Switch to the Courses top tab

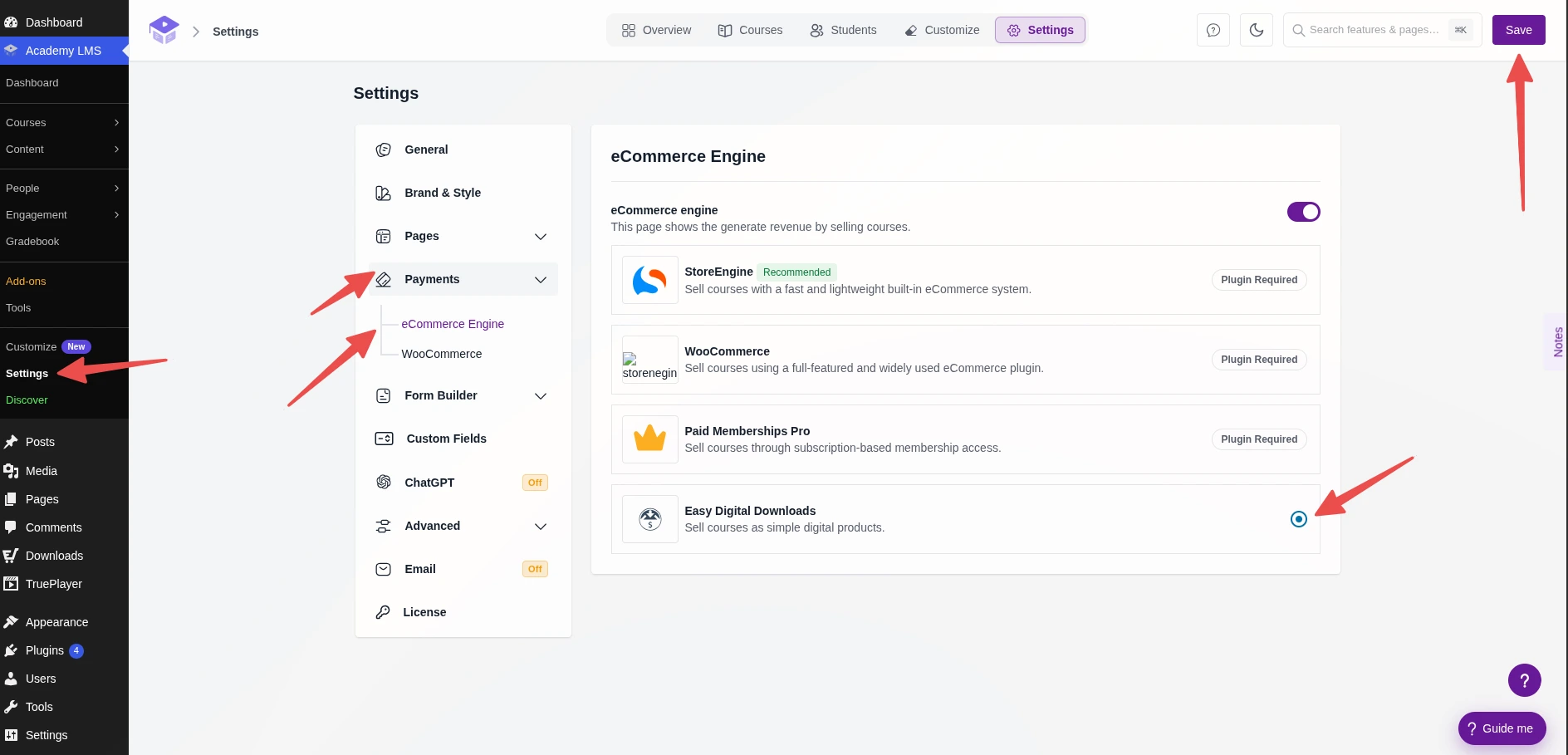(750, 30)
